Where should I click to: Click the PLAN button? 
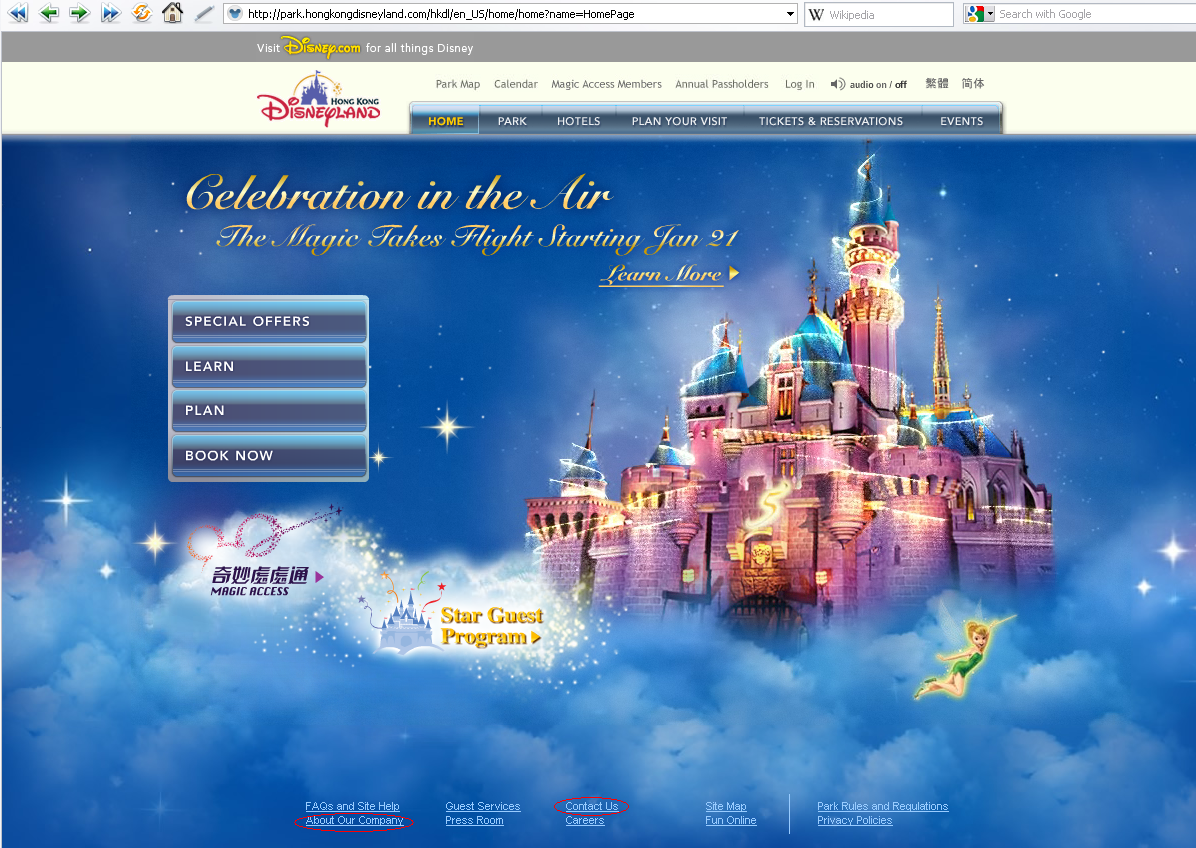tap(268, 410)
